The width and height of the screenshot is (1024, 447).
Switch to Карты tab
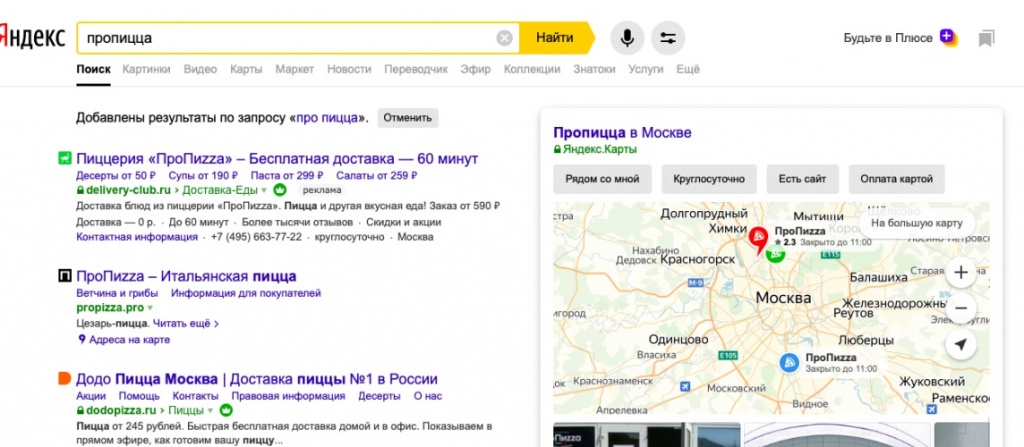point(246,69)
